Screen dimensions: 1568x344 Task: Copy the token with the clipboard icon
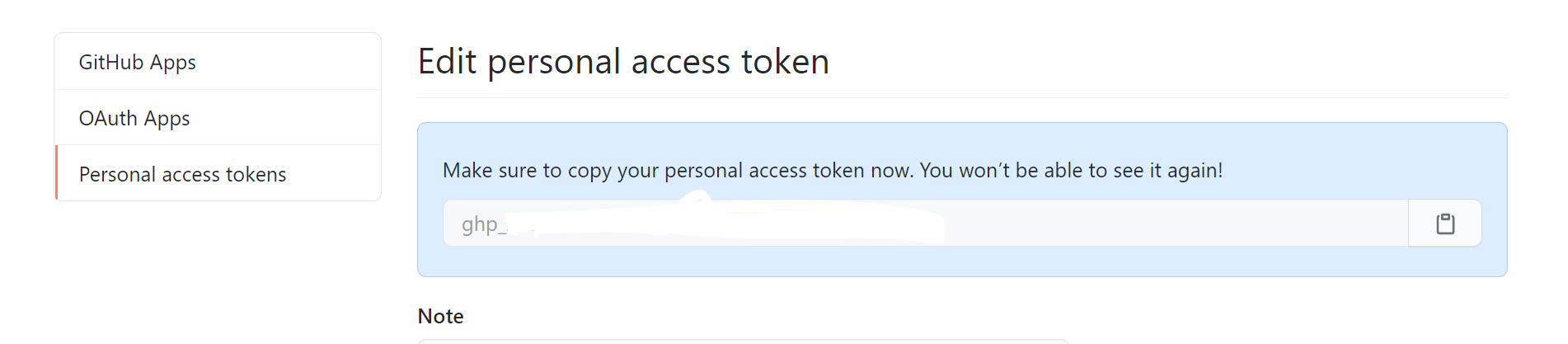click(x=1445, y=224)
